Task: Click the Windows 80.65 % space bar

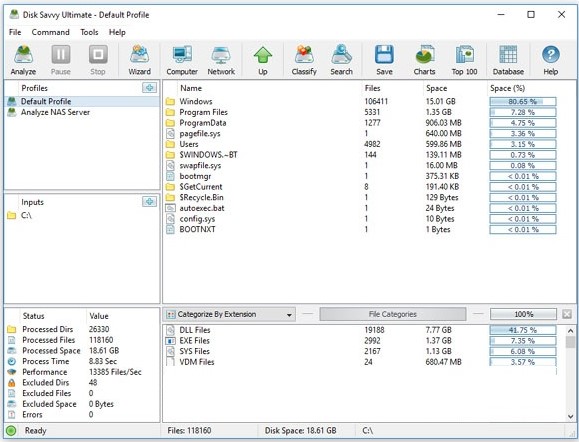Action: tap(523, 102)
